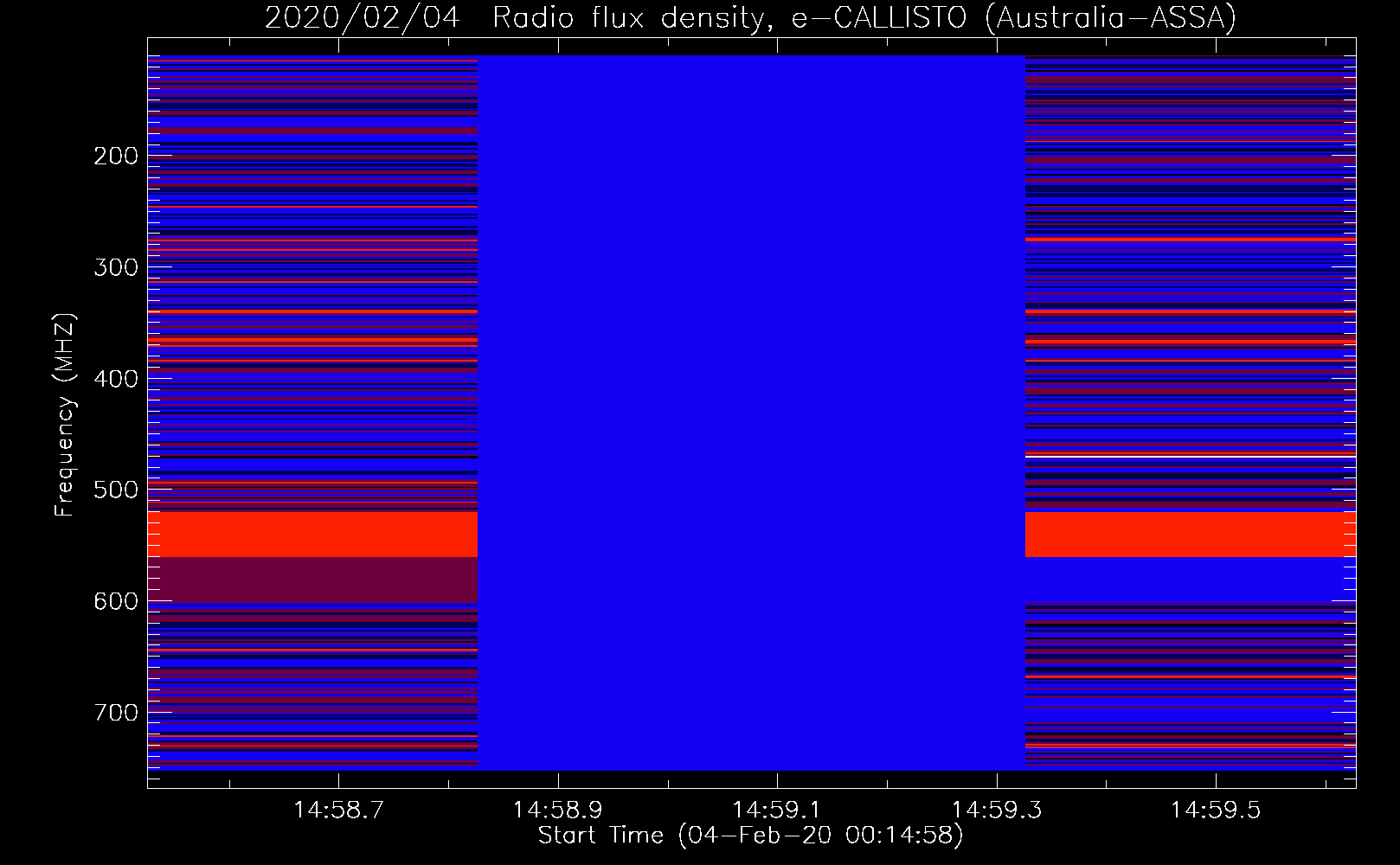1400x865 pixels.
Task: Click the 14:59.3 time tick label
Action: [x=996, y=810]
